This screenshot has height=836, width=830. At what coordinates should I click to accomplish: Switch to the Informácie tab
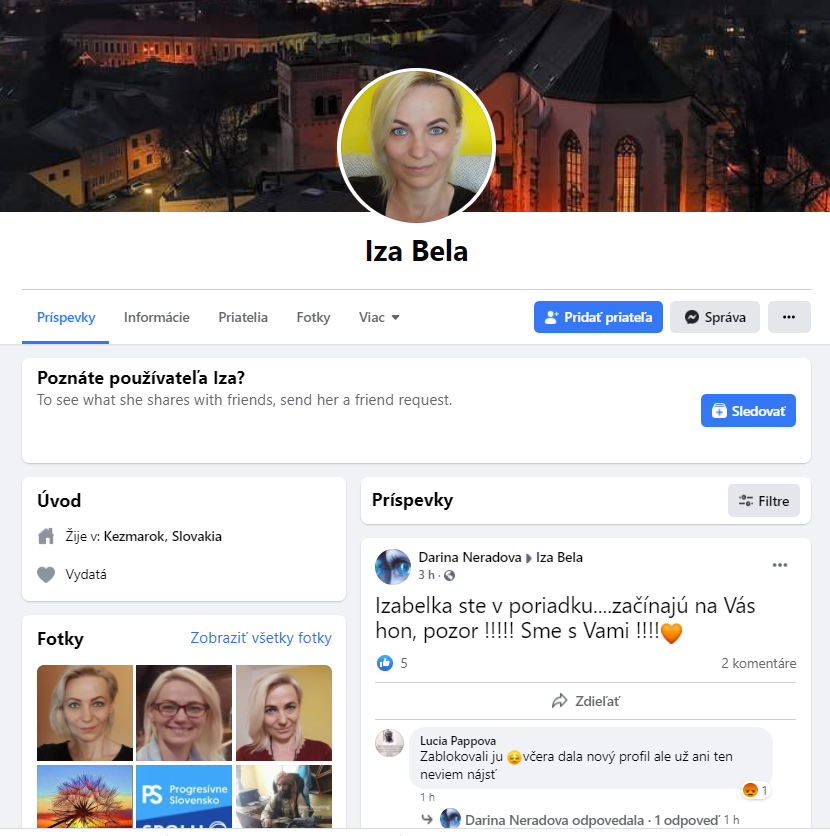pos(157,317)
